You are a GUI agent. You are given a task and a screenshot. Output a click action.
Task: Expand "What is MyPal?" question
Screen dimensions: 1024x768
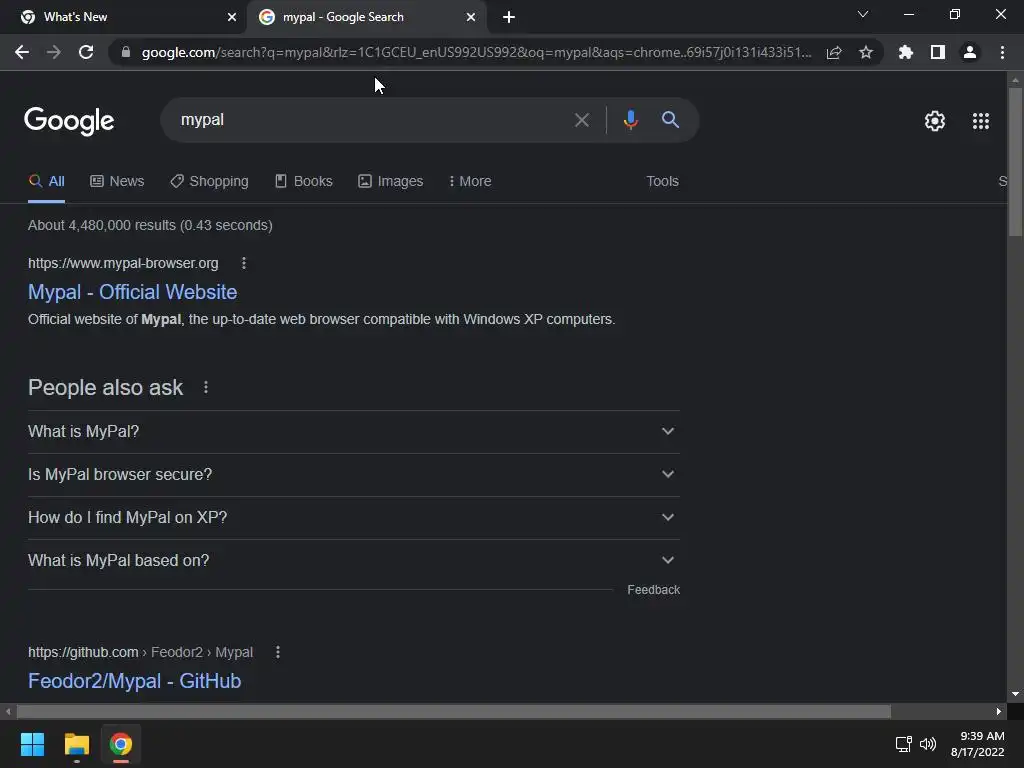pyautogui.click(x=354, y=432)
